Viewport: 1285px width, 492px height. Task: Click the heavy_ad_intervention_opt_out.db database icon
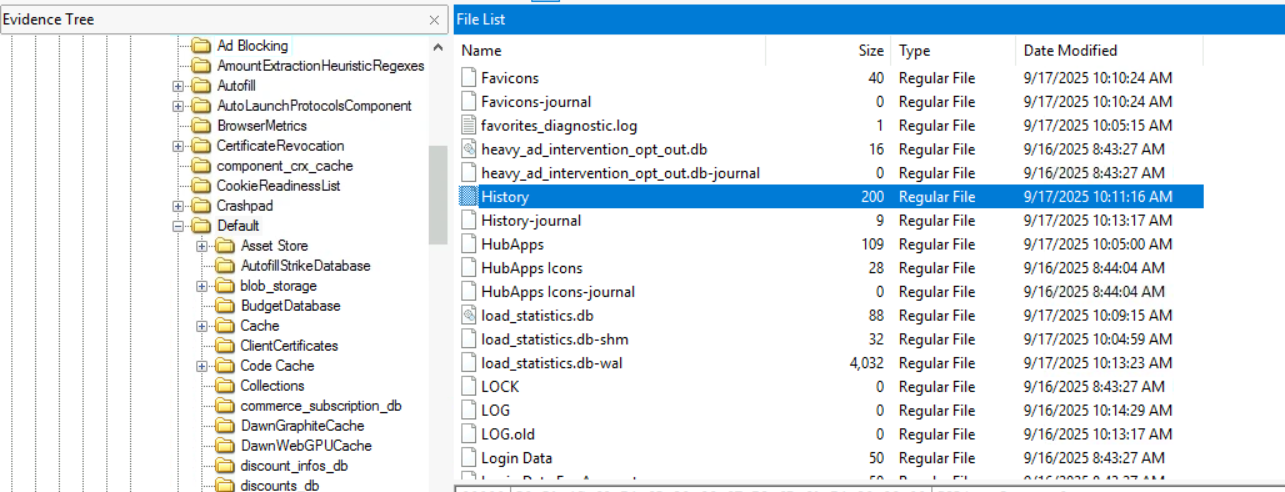tap(469, 149)
